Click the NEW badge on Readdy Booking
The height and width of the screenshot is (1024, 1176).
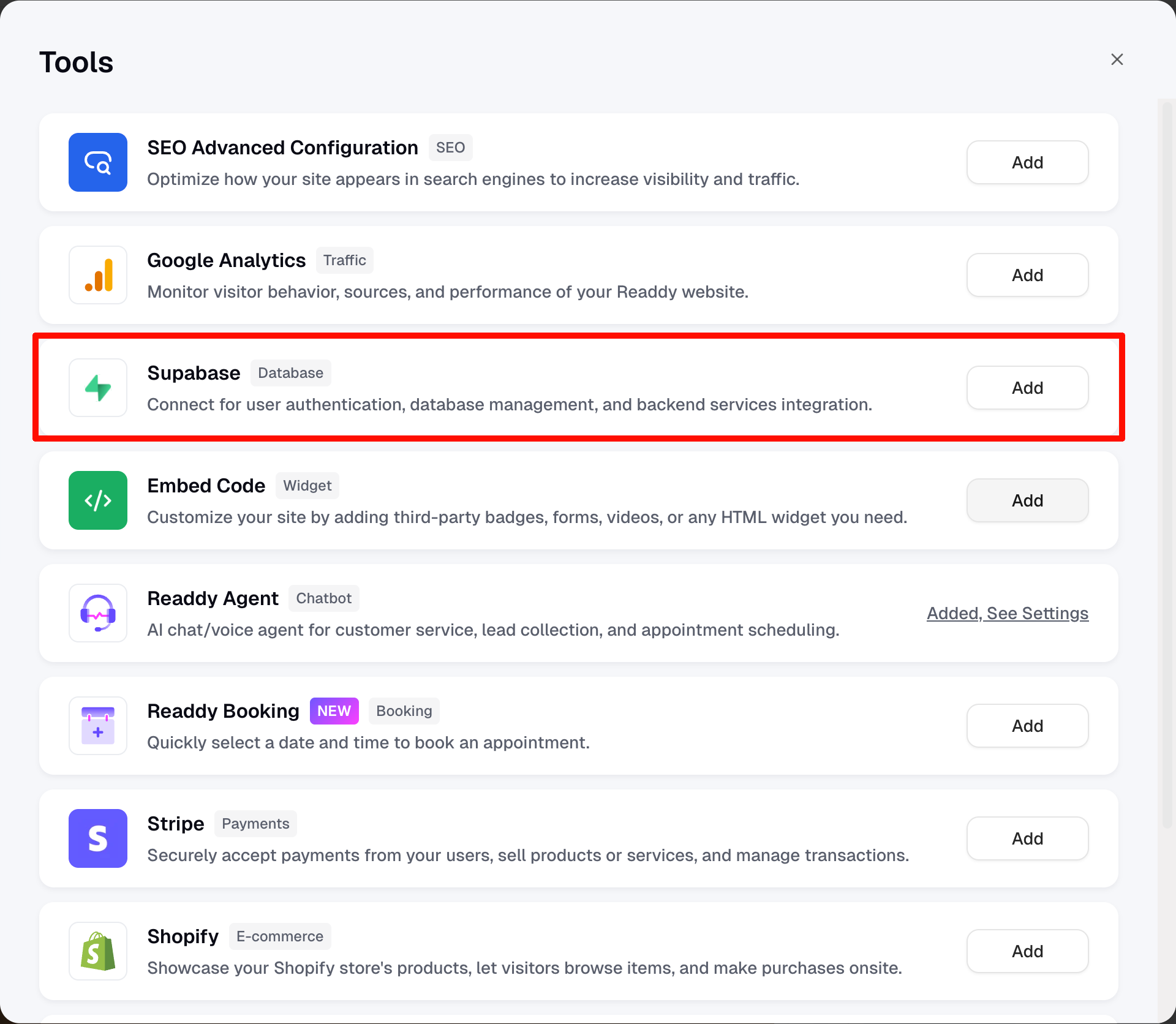coord(334,711)
